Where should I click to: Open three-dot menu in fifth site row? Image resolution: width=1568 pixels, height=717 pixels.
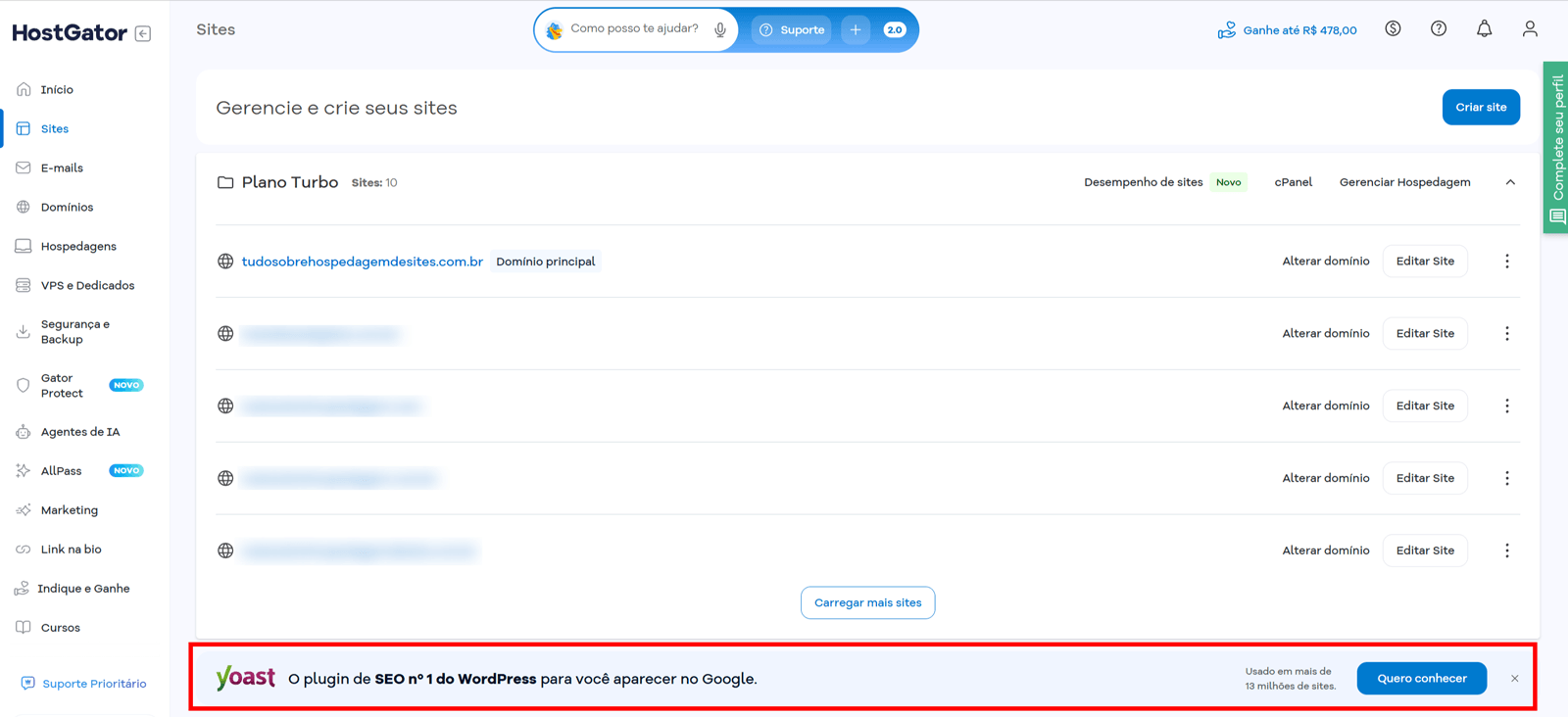coord(1507,550)
